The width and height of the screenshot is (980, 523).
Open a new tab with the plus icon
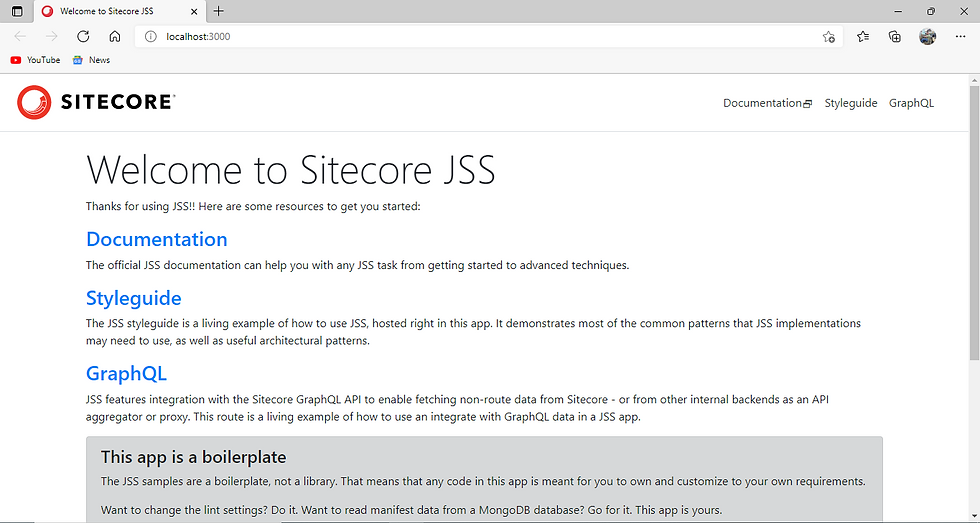[x=218, y=11]
